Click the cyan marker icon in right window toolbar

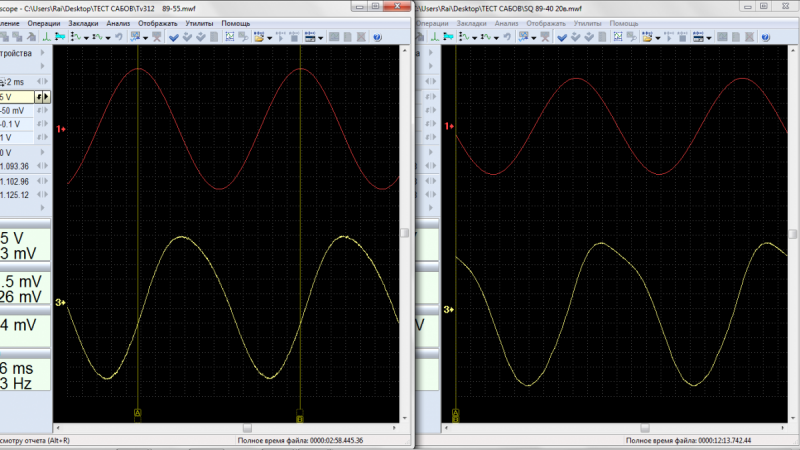[448, 37]
